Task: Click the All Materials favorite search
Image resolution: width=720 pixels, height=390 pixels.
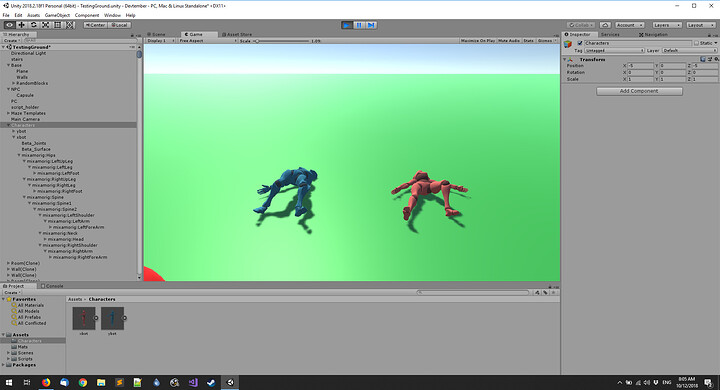Action: [30, 305]
